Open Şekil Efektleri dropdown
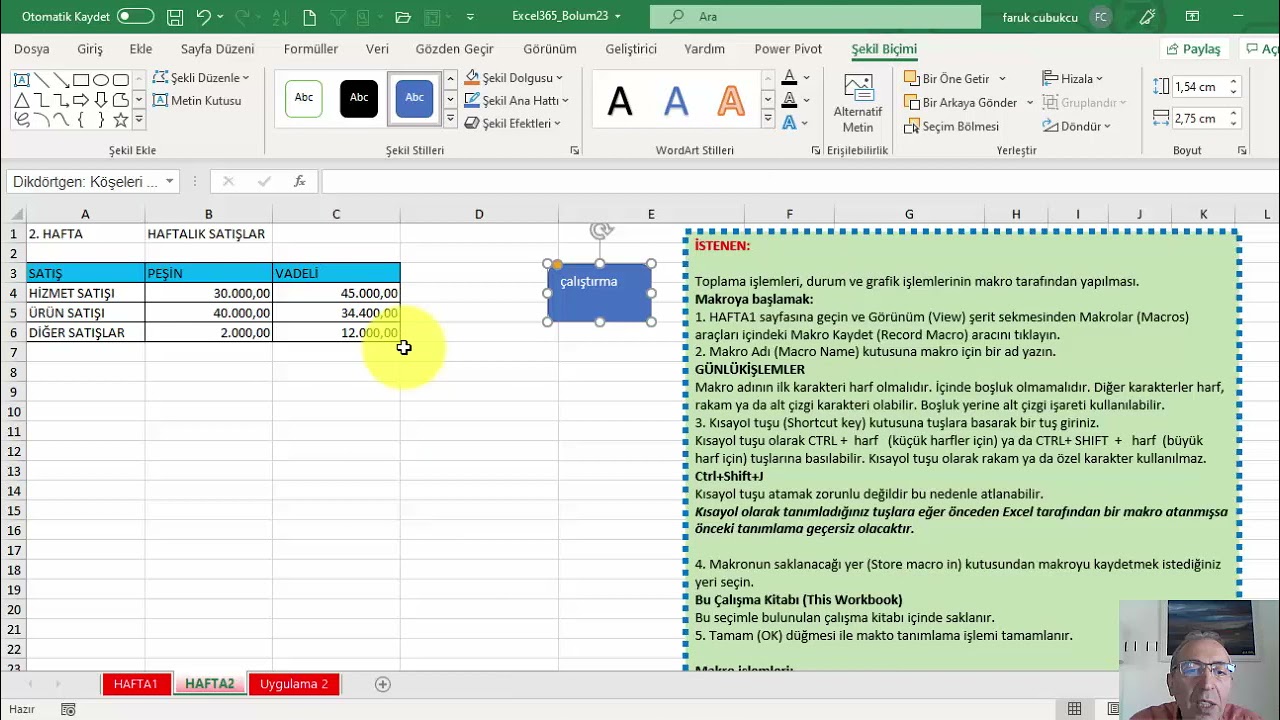The height and width of the screenshot is (720, 1280). coord(513,123)
